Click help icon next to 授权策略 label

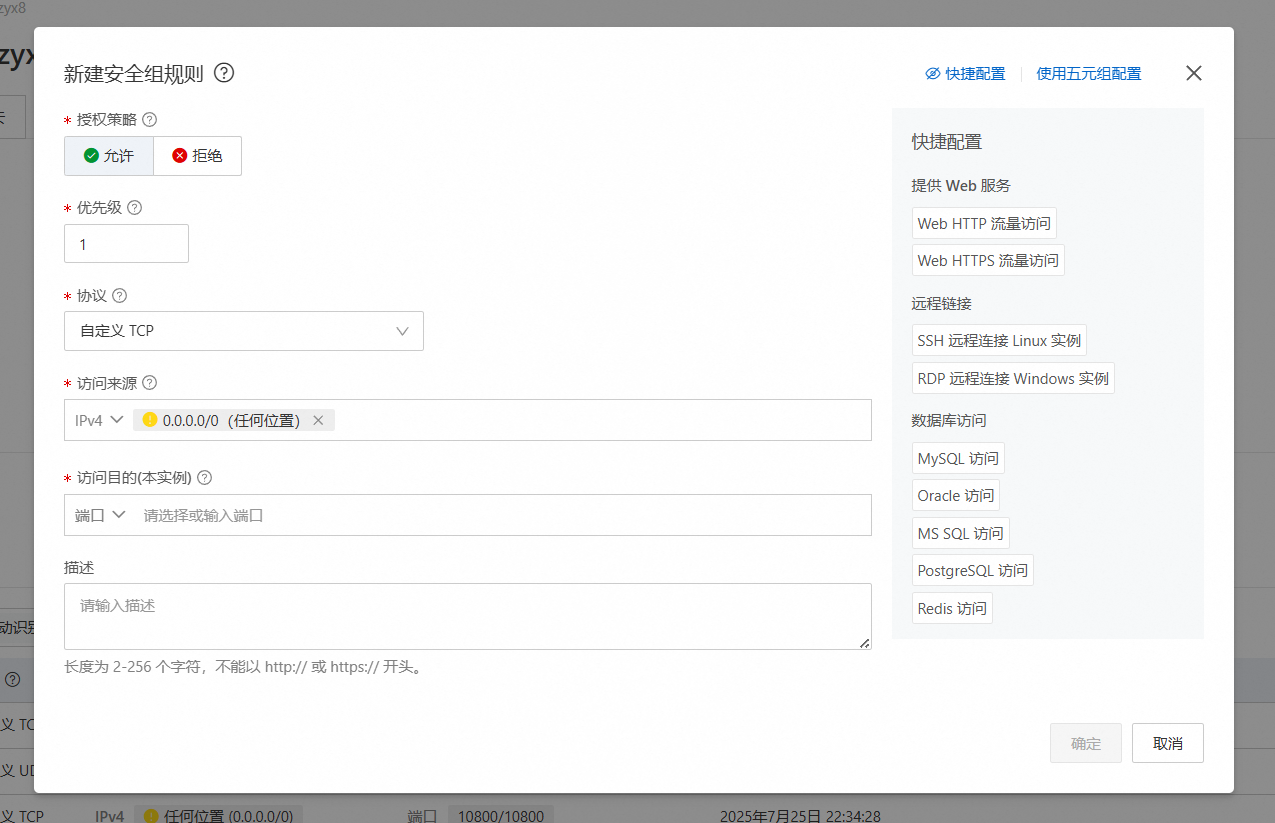tap(150, 120)
